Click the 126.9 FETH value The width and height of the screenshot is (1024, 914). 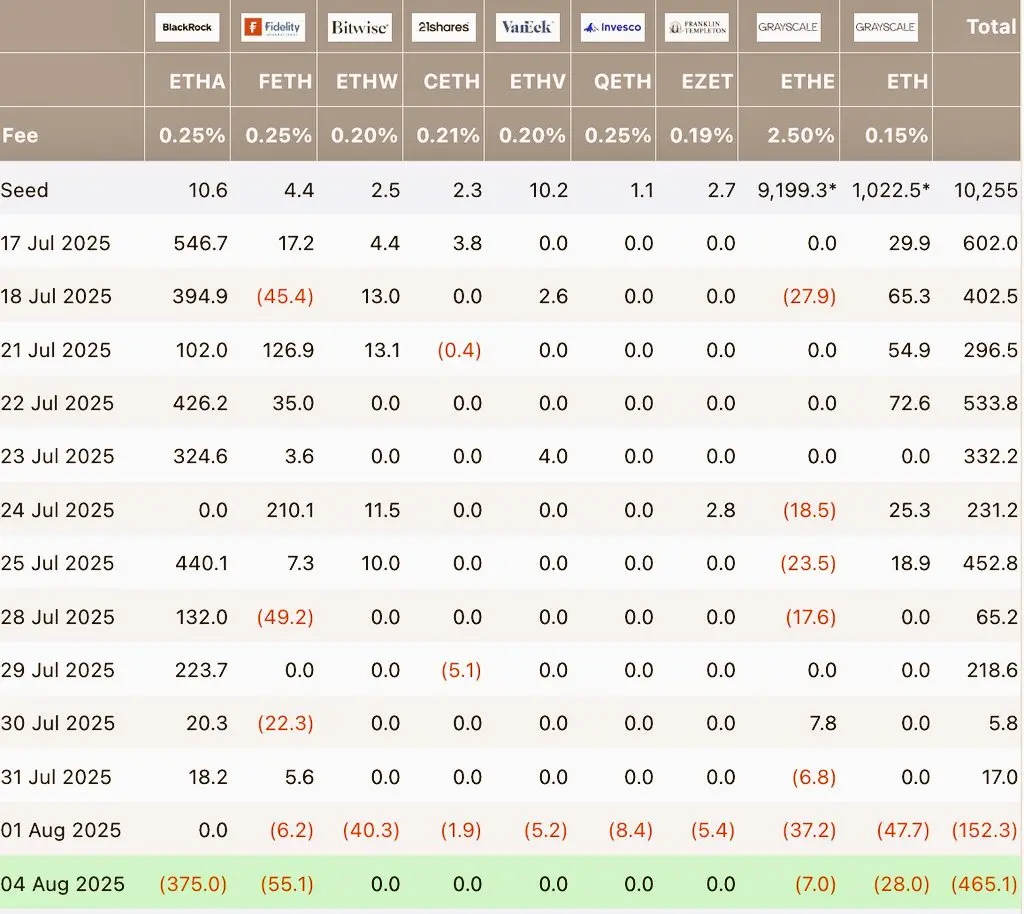pos(288,350)
